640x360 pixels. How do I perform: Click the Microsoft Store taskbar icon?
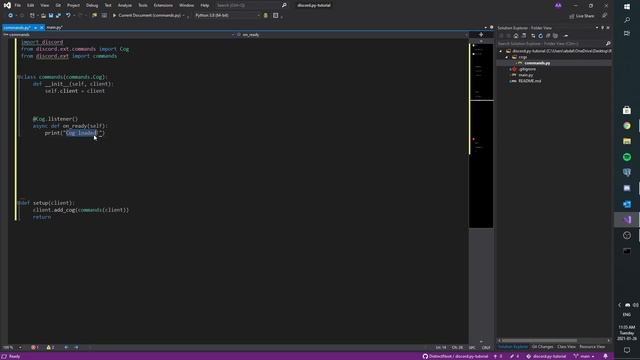point(627,110)
